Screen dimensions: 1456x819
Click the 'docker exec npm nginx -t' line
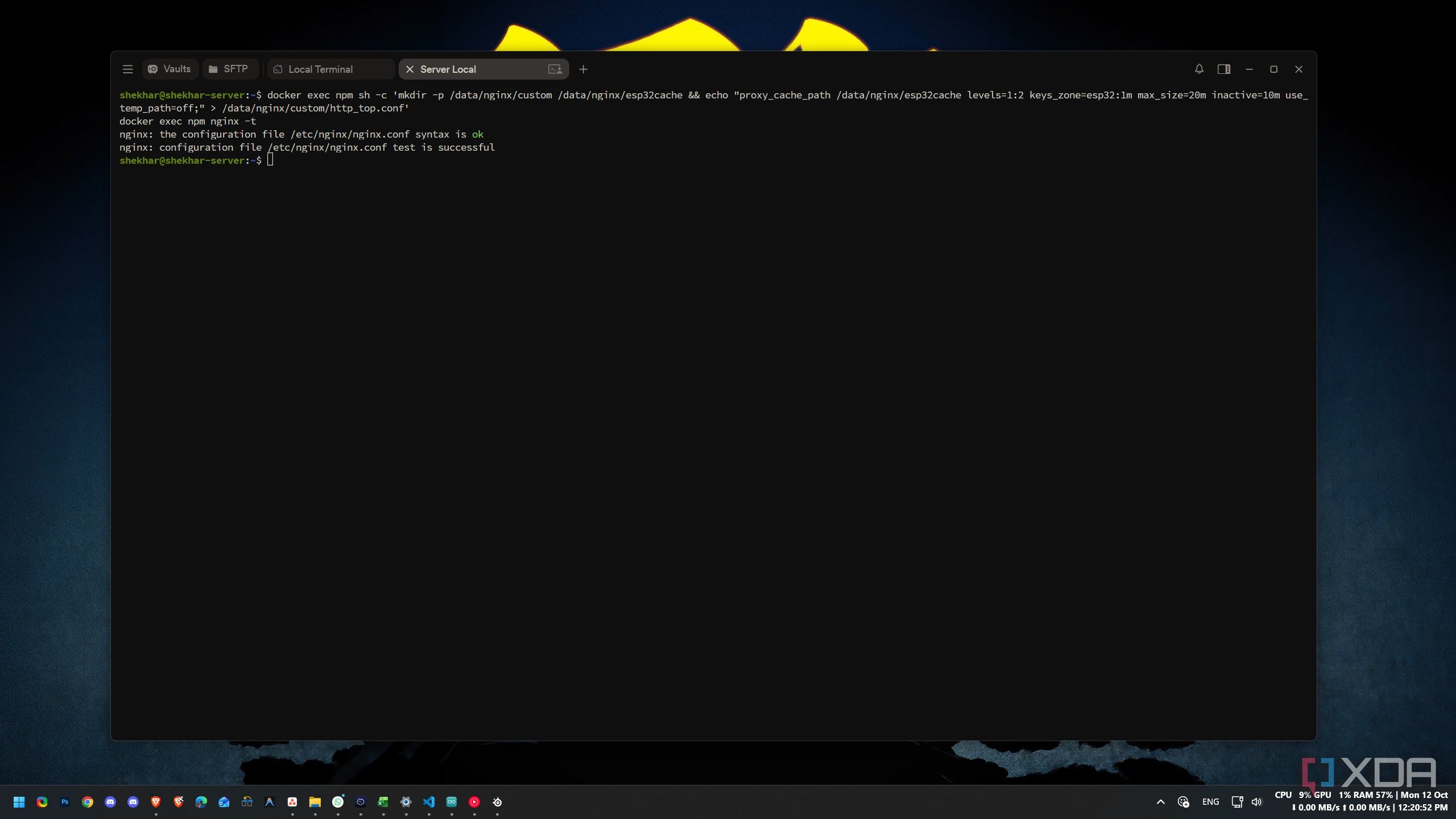point(188,121)
